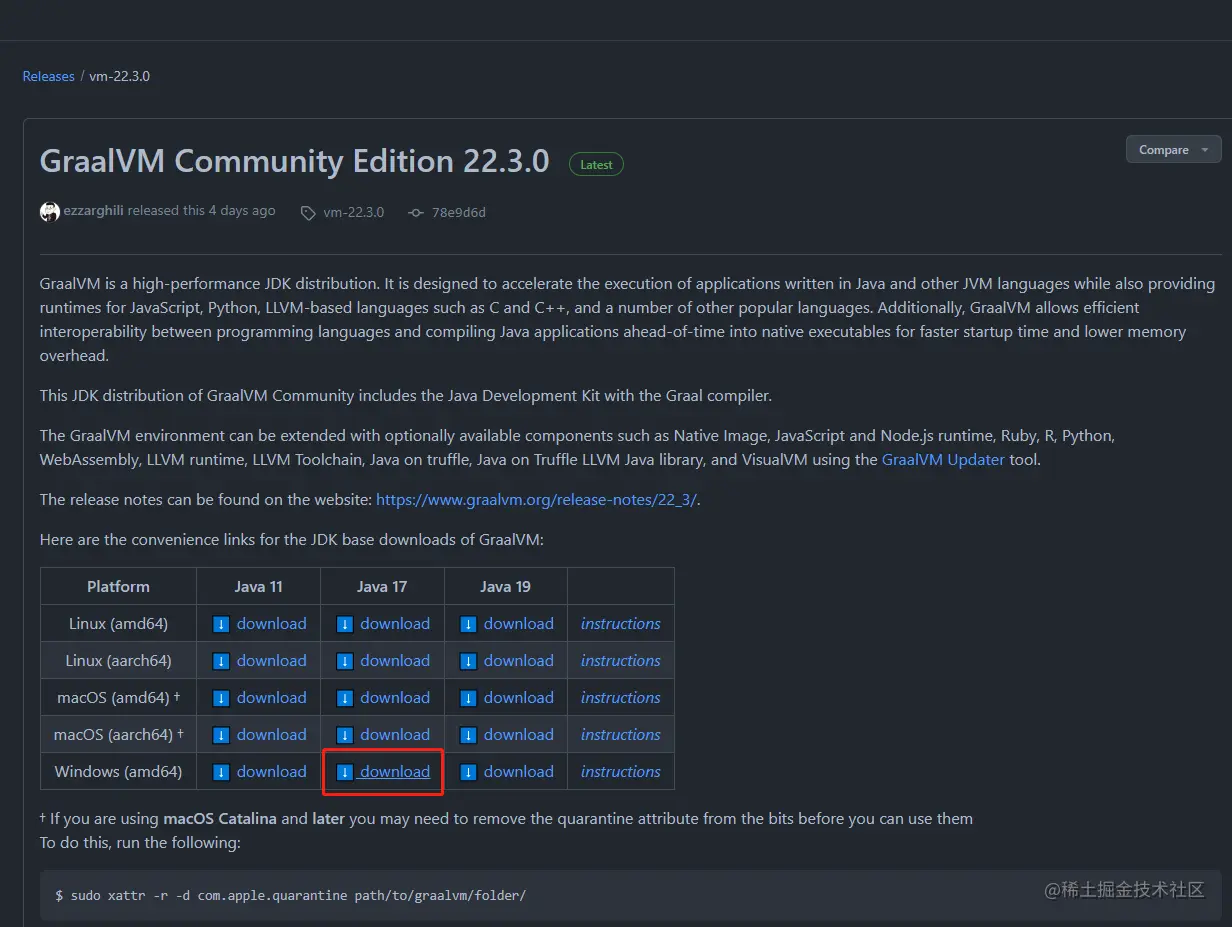Download Java 19 for macOS (amd64) via text link
1232x927 pixels.
point(518,698)
